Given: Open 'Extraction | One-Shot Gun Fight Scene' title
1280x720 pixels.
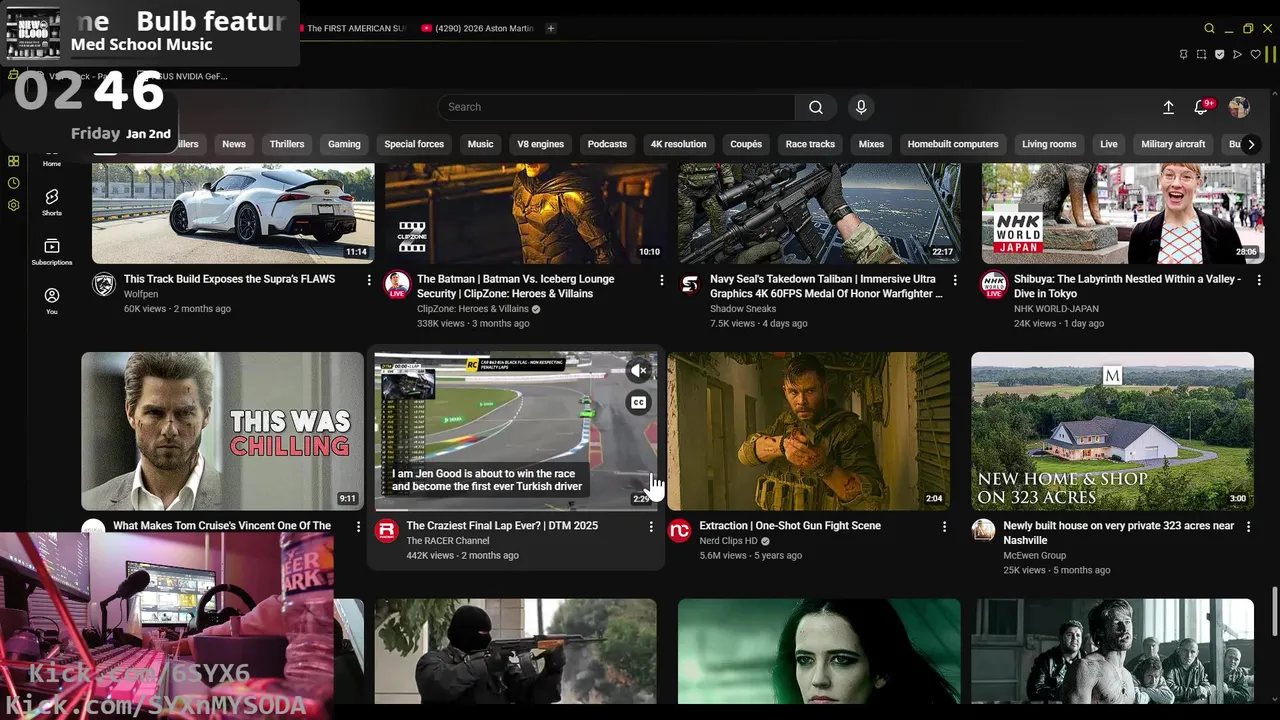Looking at the screenshot, I should click(790, 526).
